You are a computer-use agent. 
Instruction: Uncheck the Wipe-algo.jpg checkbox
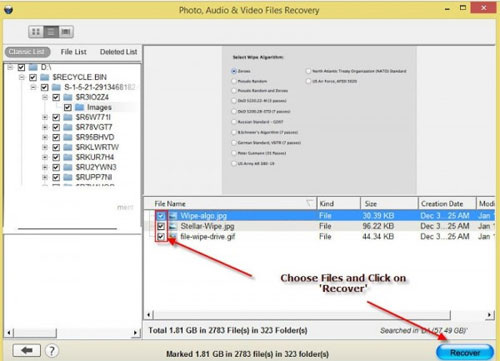coord(161,216)
